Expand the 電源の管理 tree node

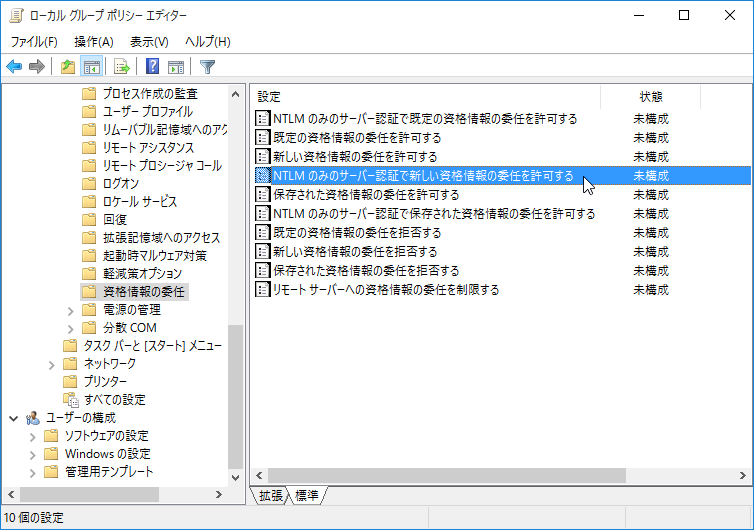point(71,311)
